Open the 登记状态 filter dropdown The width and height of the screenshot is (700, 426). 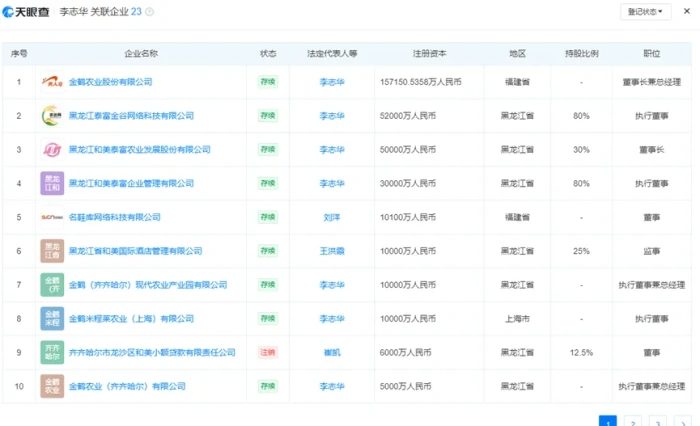(645, 12)
